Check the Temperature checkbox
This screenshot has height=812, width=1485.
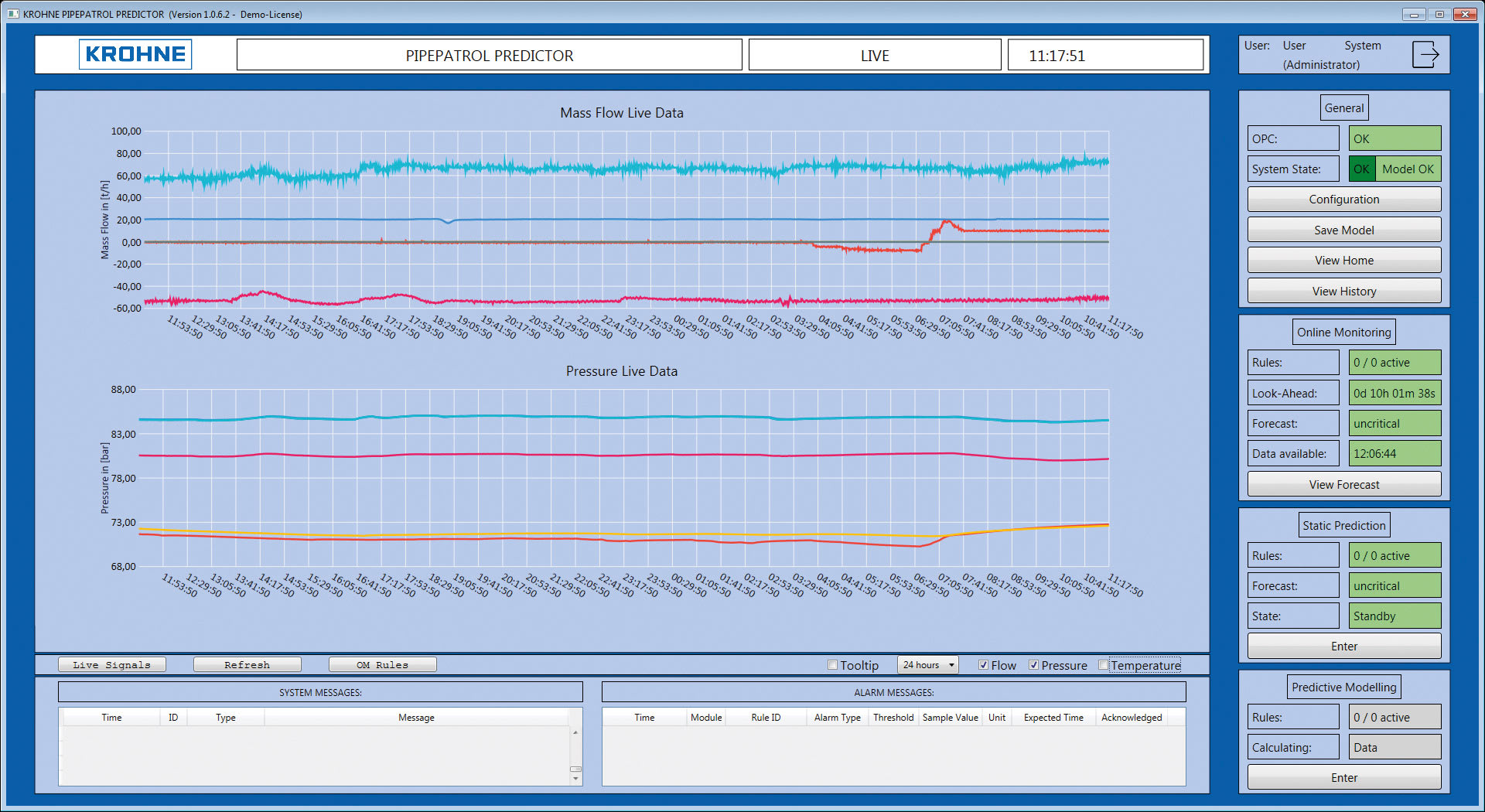1104,665
